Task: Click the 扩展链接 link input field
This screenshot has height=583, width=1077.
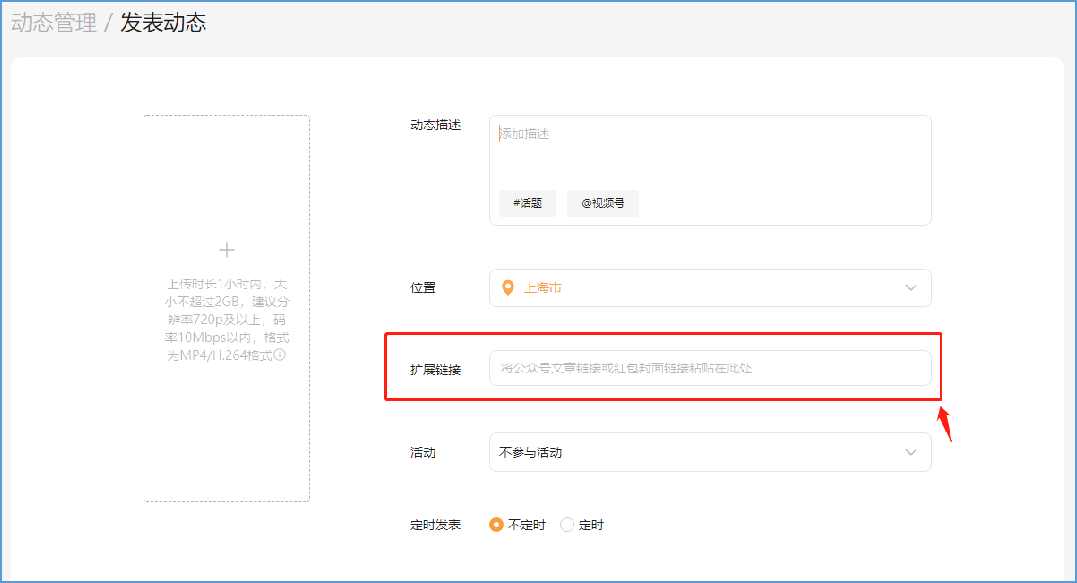Action: tap(709, 368)
